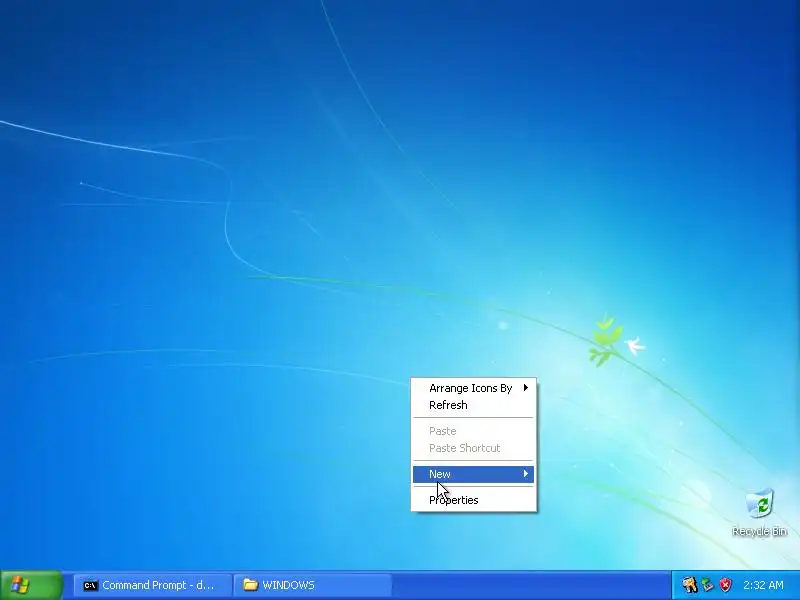Open the Recycle Bin desktop icon
The width and height of the screenshot is (800, 600).
click(x=760, y=512)
